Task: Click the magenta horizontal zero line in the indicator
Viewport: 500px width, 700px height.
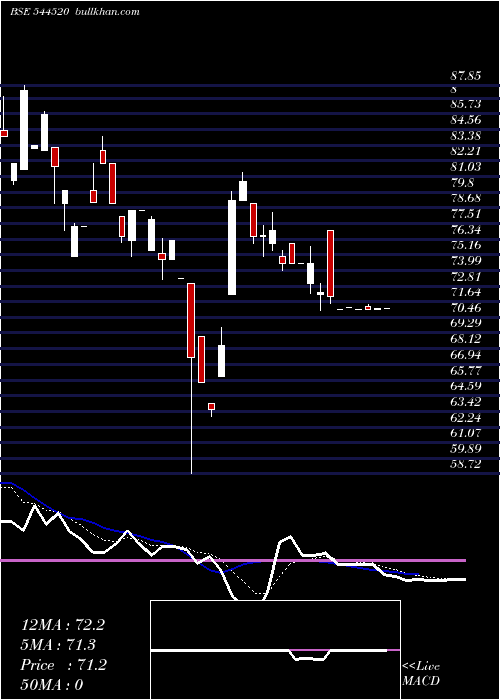Action: click(233, 560)
